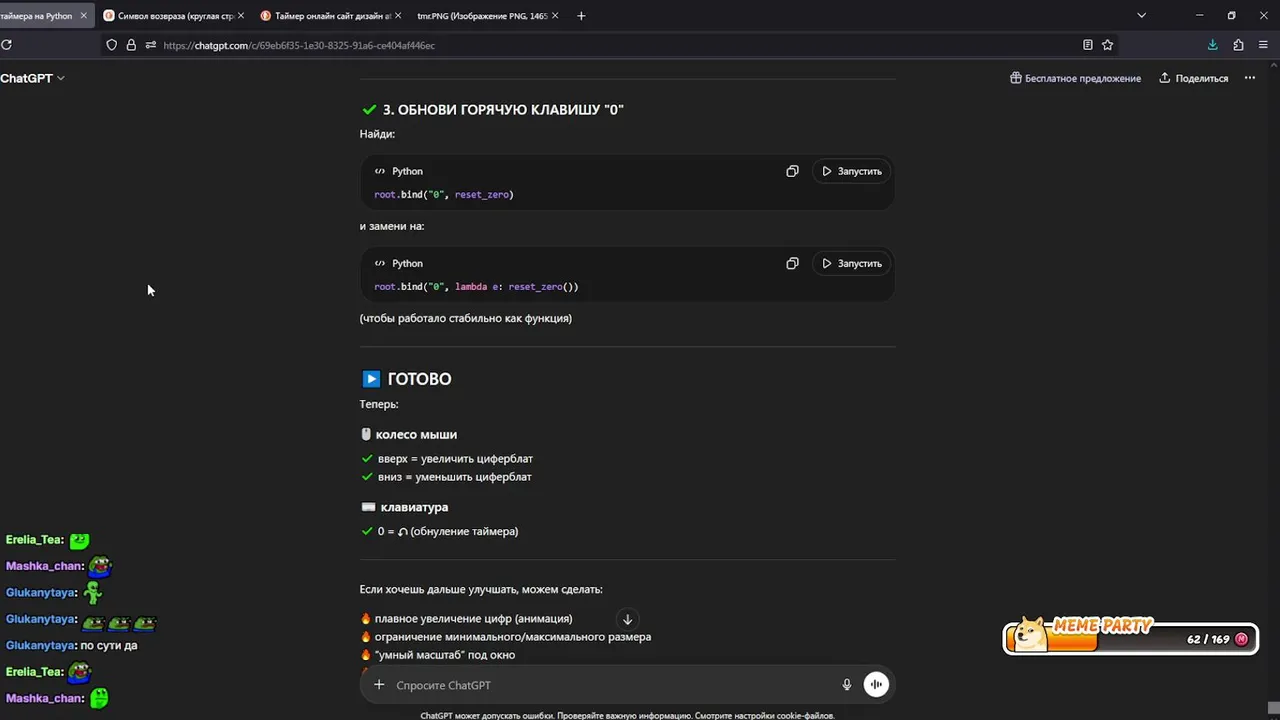
Task: Open the Firefox extensions puzzle icon
Action: [1238, 45]
